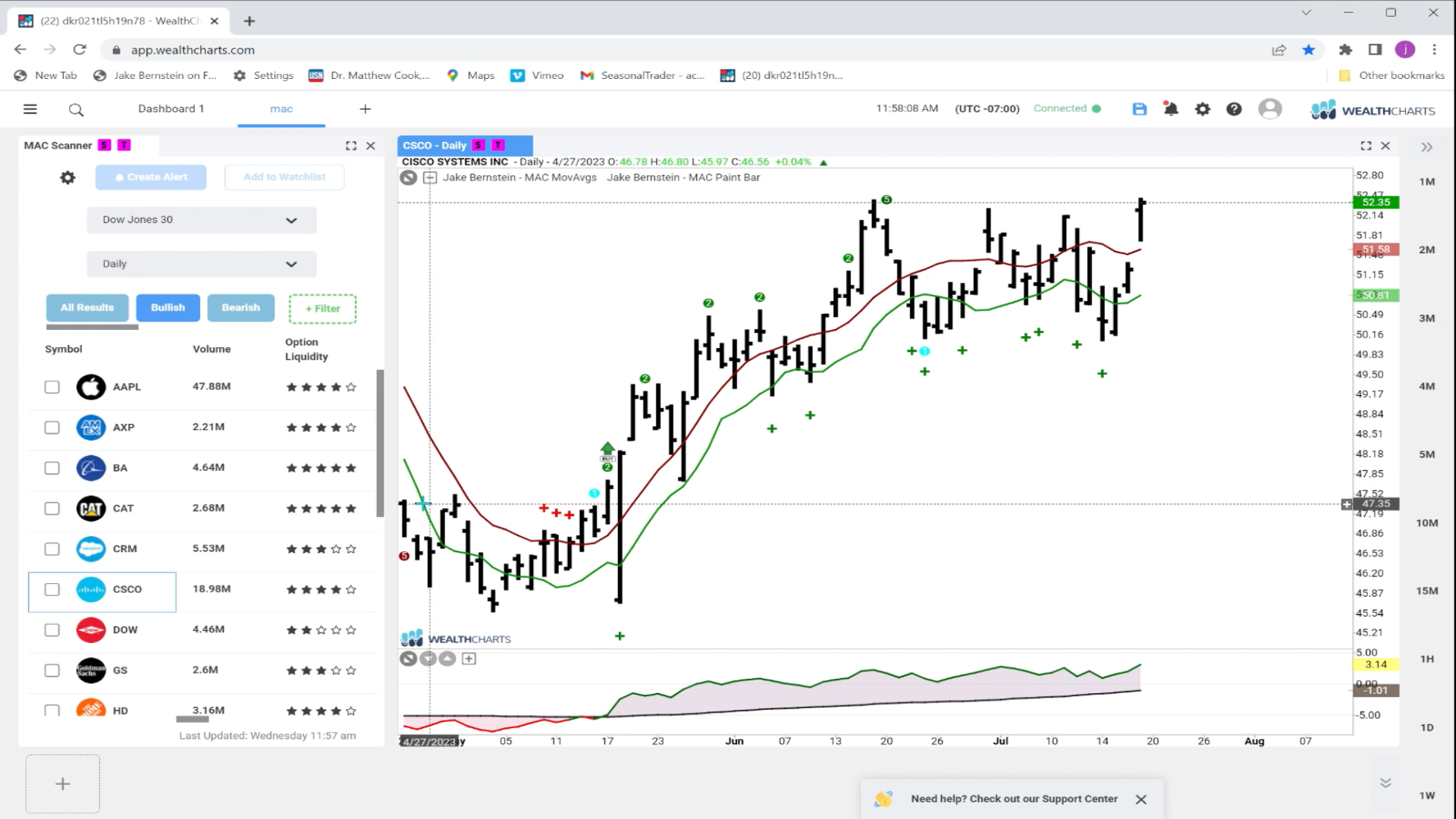This screenshot has width=1456, height=819.
Task: Check the CAT row checkbox
Action: point(52,508)
